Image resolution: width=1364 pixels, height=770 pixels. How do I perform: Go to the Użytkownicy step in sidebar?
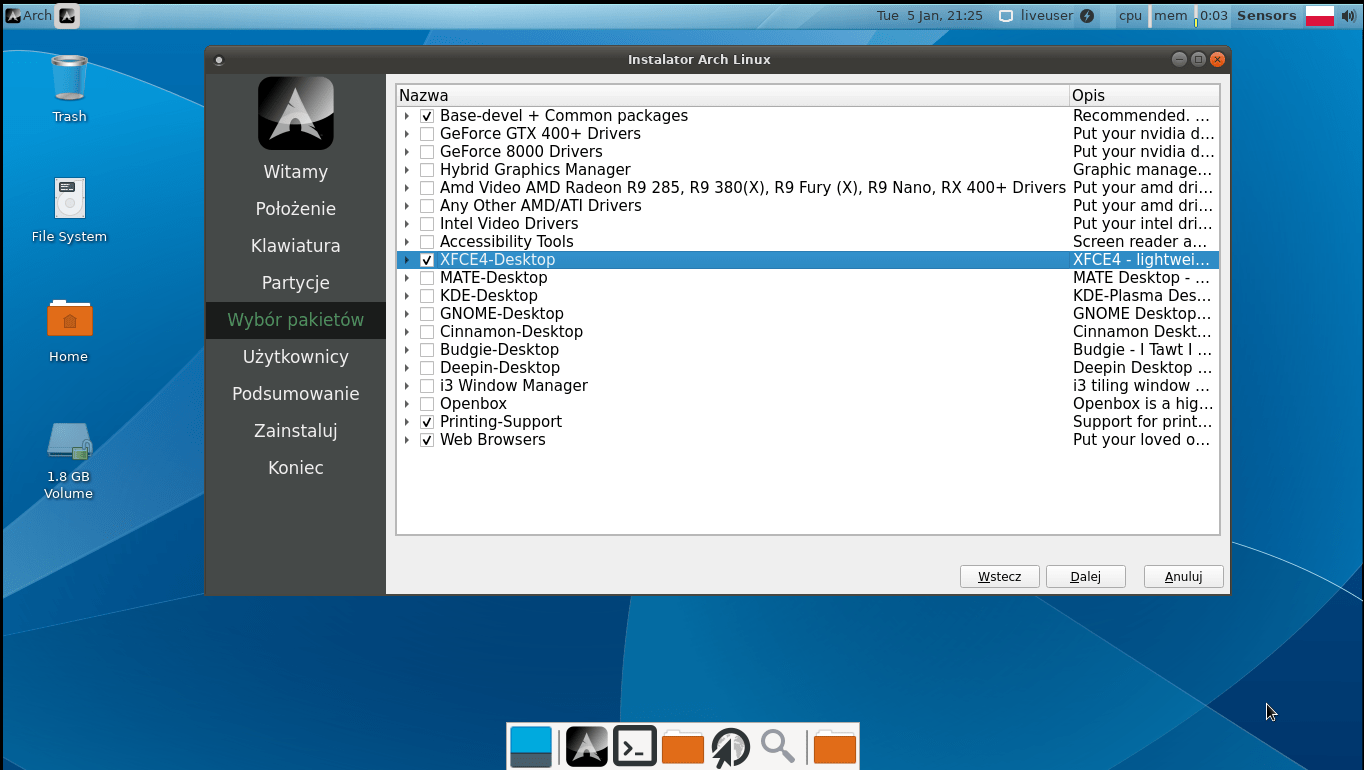[296, 357]
